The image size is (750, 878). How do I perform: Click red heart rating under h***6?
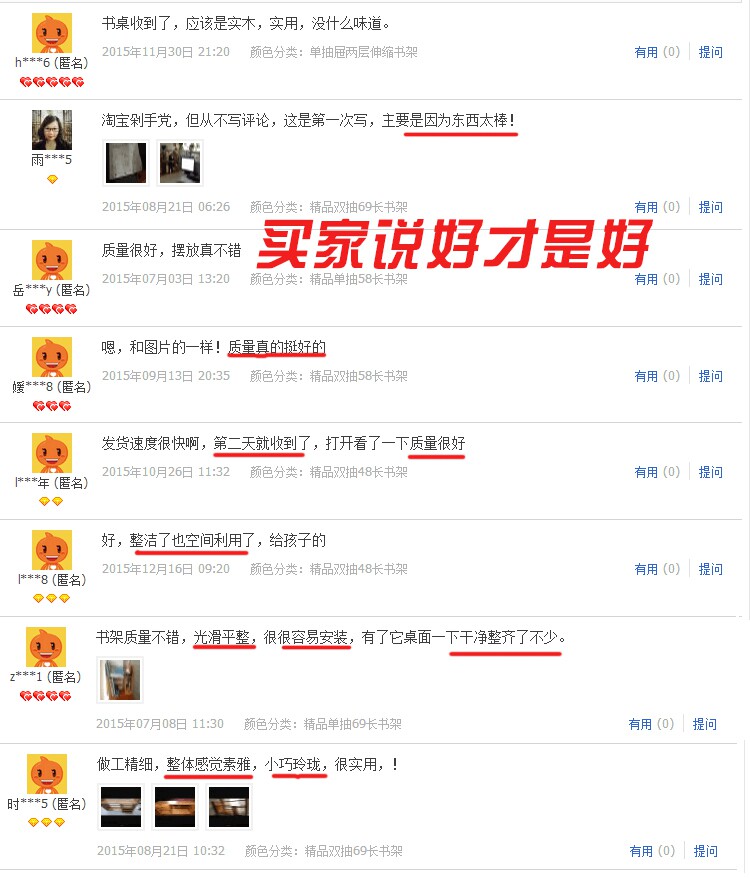(x=52, y=82)
